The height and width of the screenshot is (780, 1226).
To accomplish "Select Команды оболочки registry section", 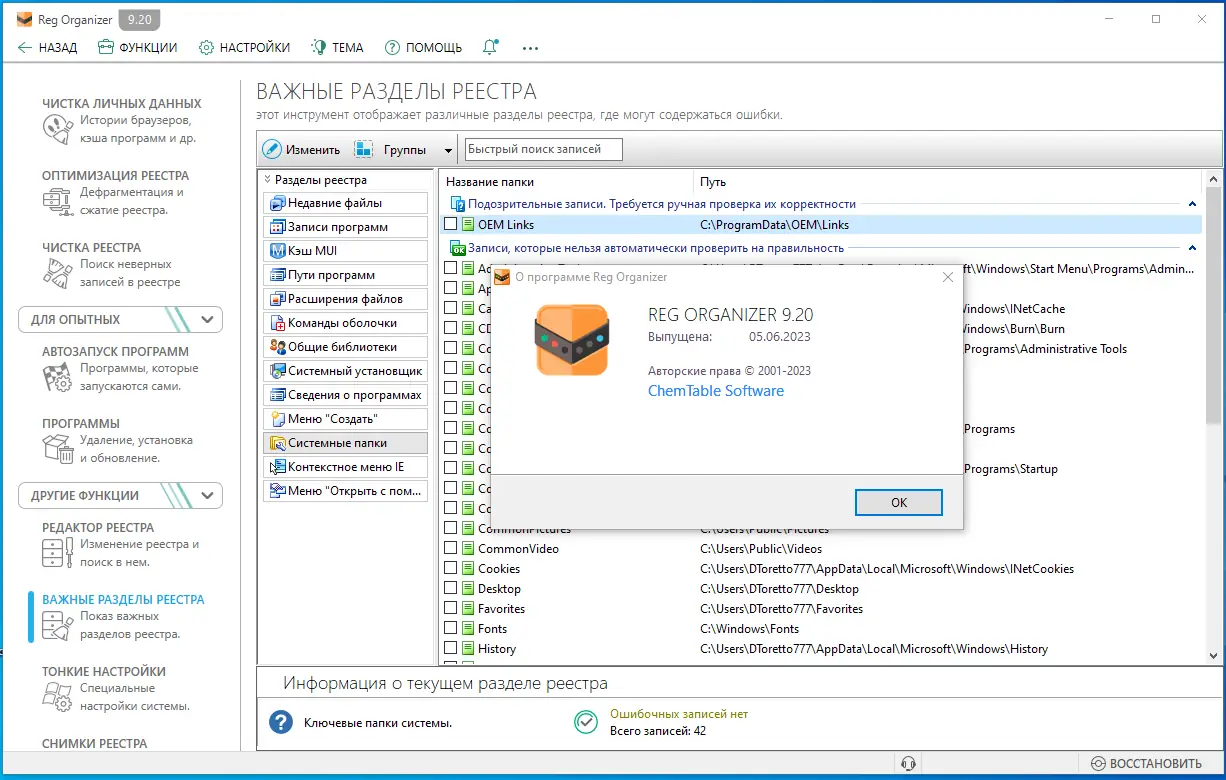I will pyautogui.click(x=345, y=323).
